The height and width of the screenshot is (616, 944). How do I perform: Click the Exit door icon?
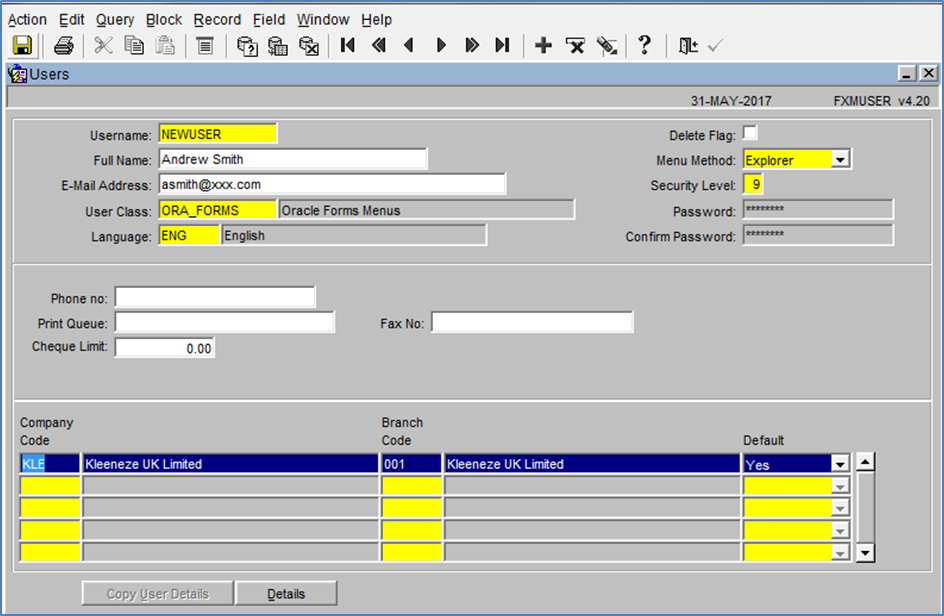(688, 46)
